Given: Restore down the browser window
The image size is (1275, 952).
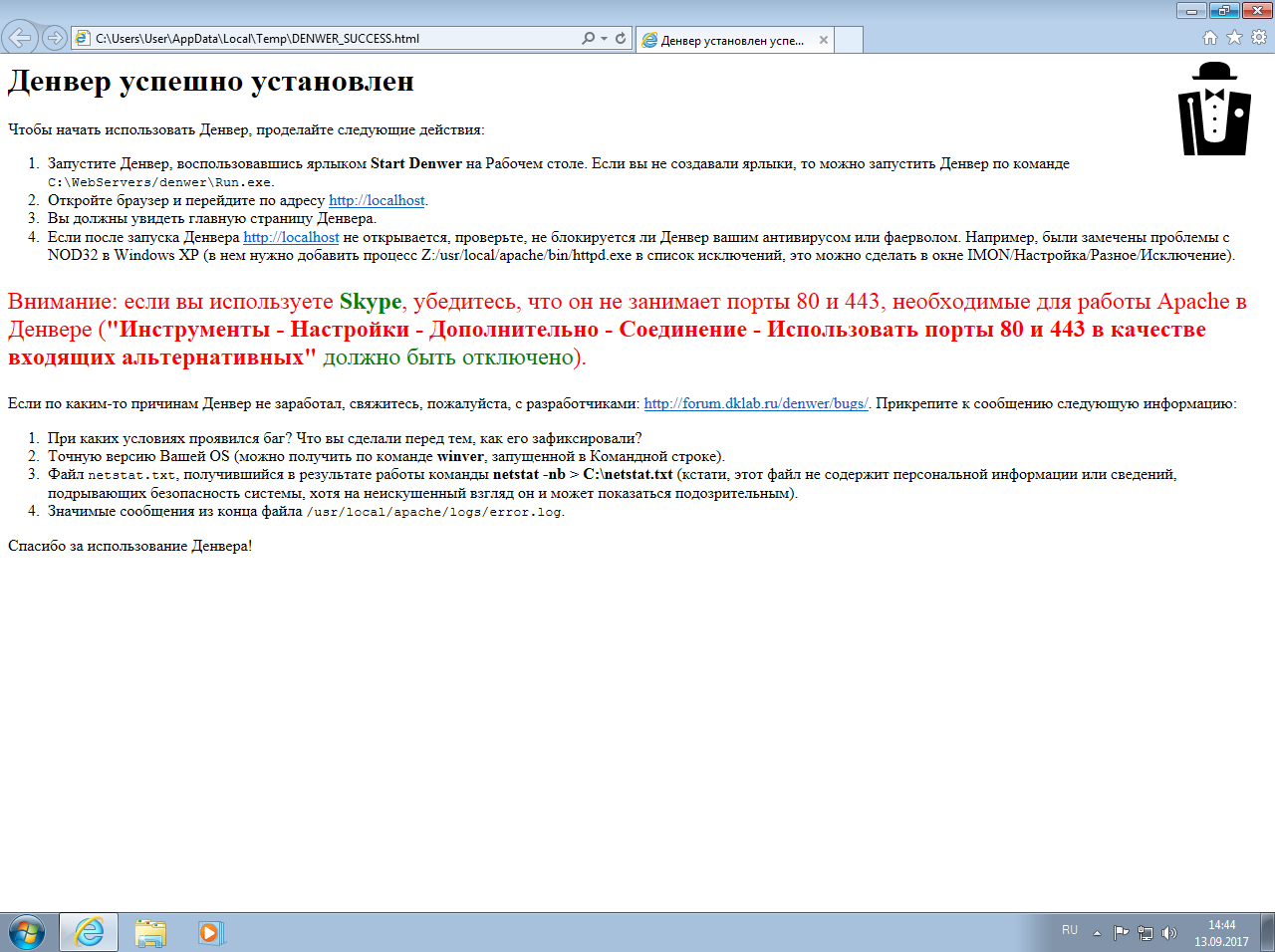Looking at the screenshot, I should coord(1224,11).
